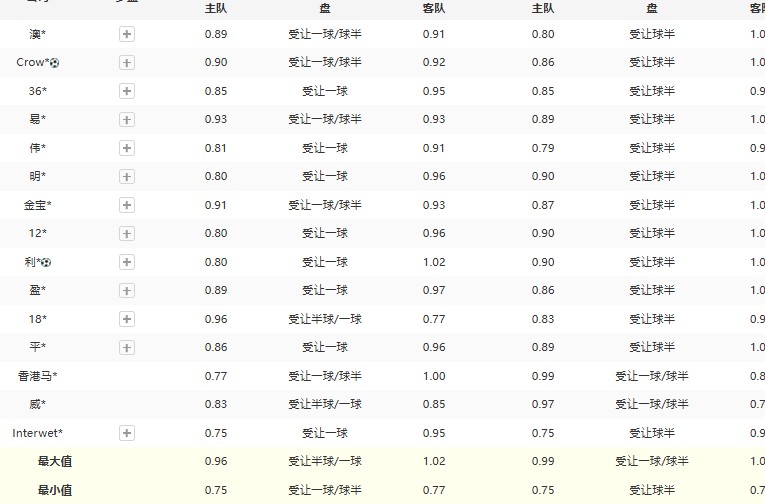The width and height of the screenshot is (765, 504).
Task: Click the plus icon in 澳* row
Action: 127,34
